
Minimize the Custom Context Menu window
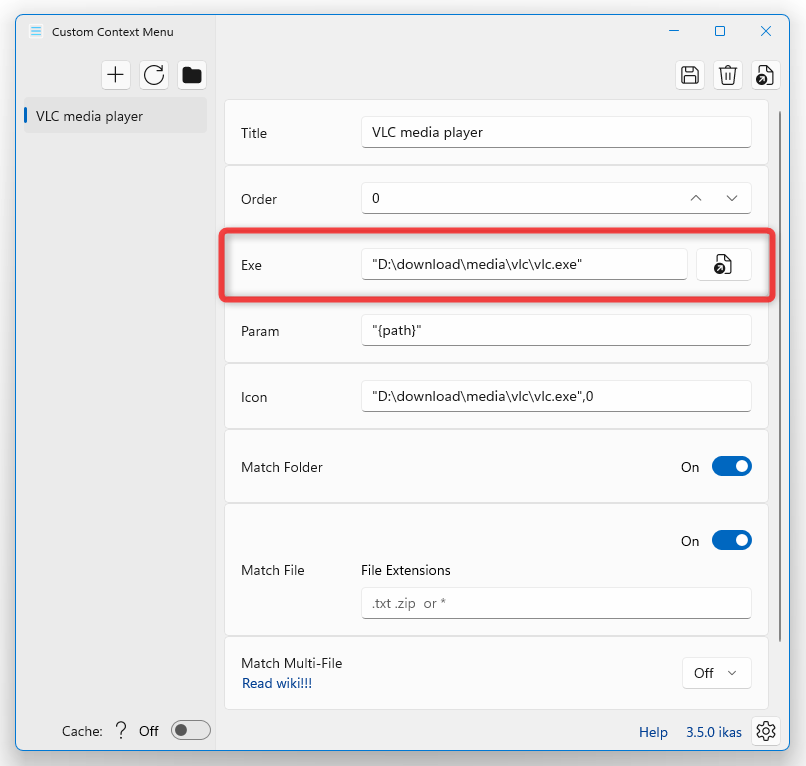674,31
